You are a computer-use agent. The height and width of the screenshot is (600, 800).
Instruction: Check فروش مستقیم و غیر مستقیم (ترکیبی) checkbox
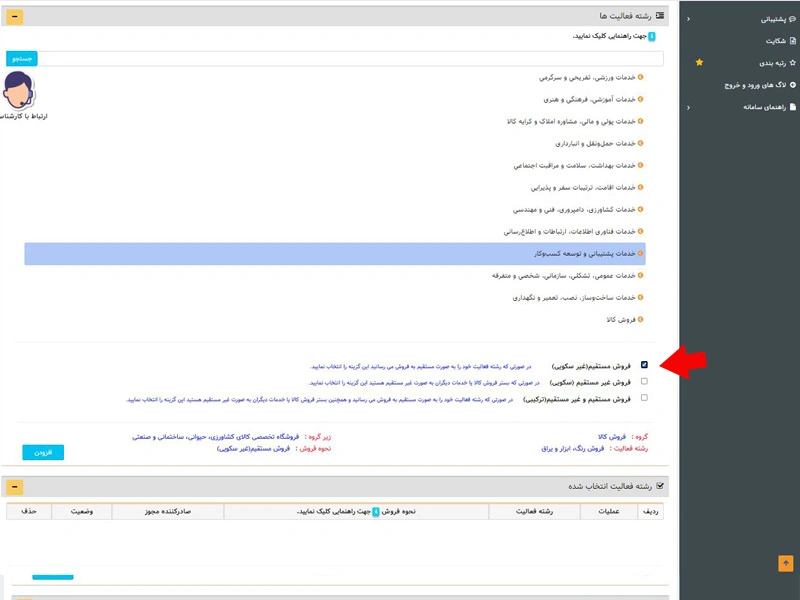[x=644, y=397]
